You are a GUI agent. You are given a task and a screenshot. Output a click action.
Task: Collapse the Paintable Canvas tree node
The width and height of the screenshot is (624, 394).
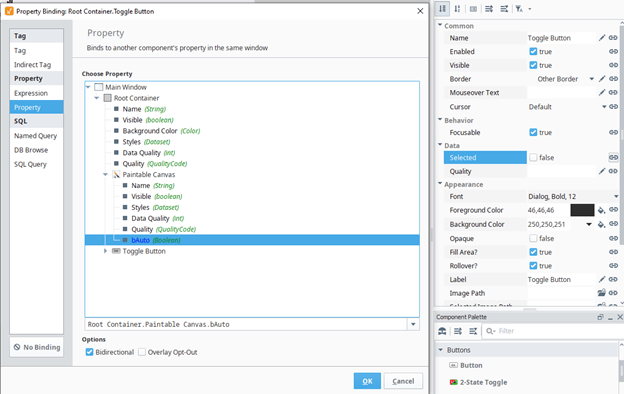tap(105, 175)
